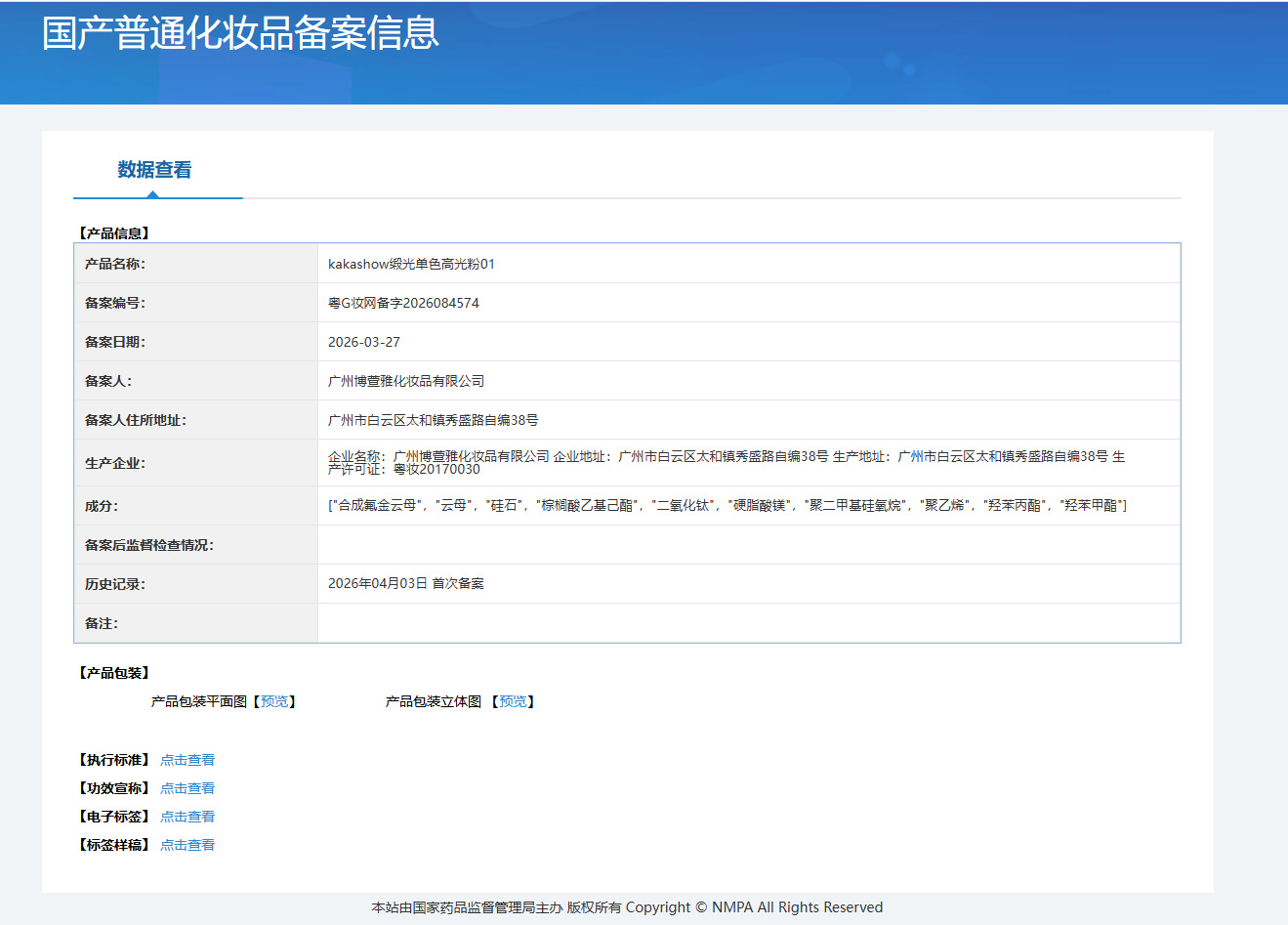Click the 生产企业 row label

click(115, 463)
